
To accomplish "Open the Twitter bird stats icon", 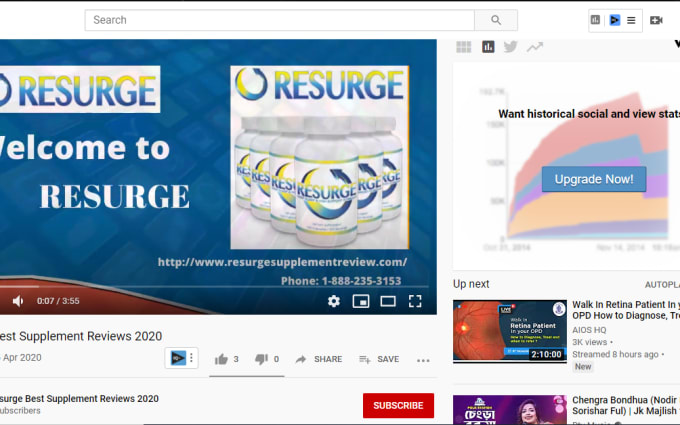I will click(510, 46).
